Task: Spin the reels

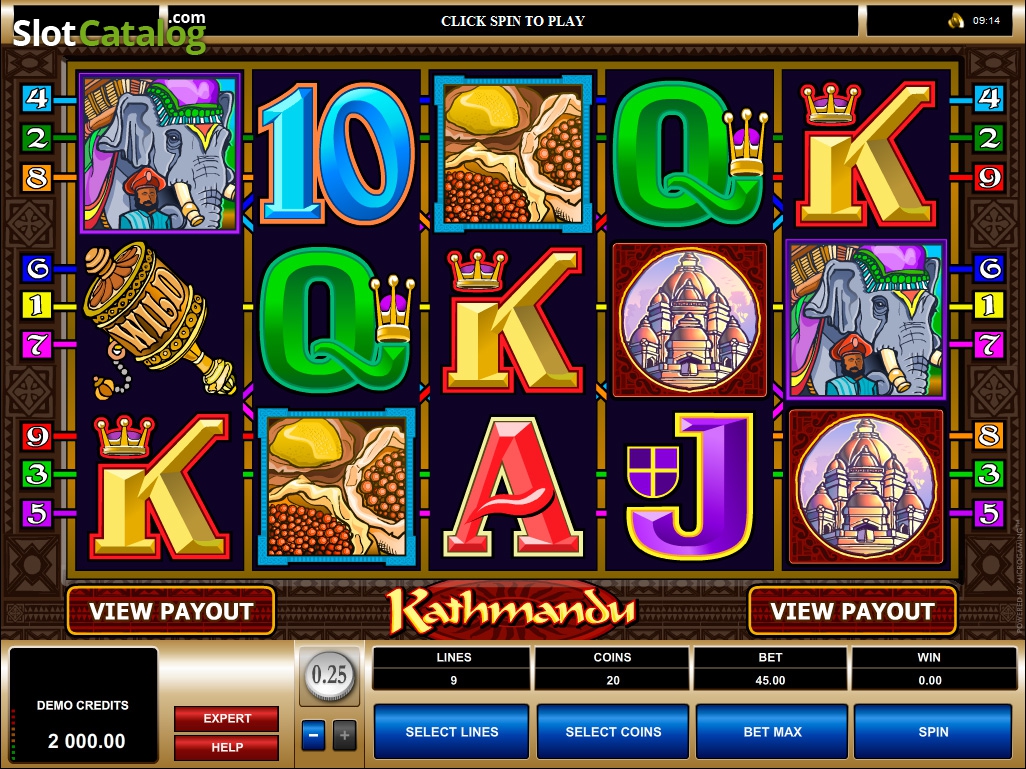Action: 933,732
